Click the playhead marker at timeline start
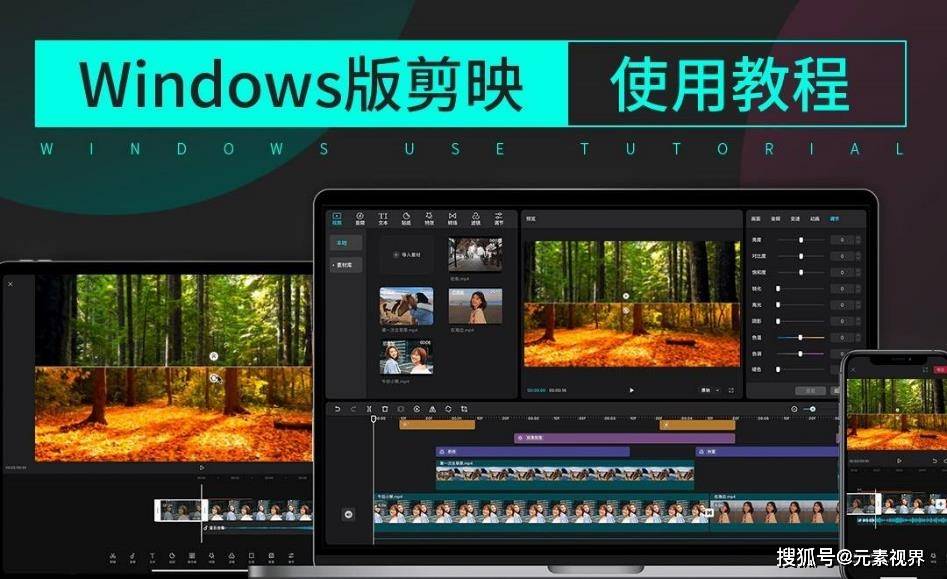This screenshot has width=947, height=579. click(373, 418)
